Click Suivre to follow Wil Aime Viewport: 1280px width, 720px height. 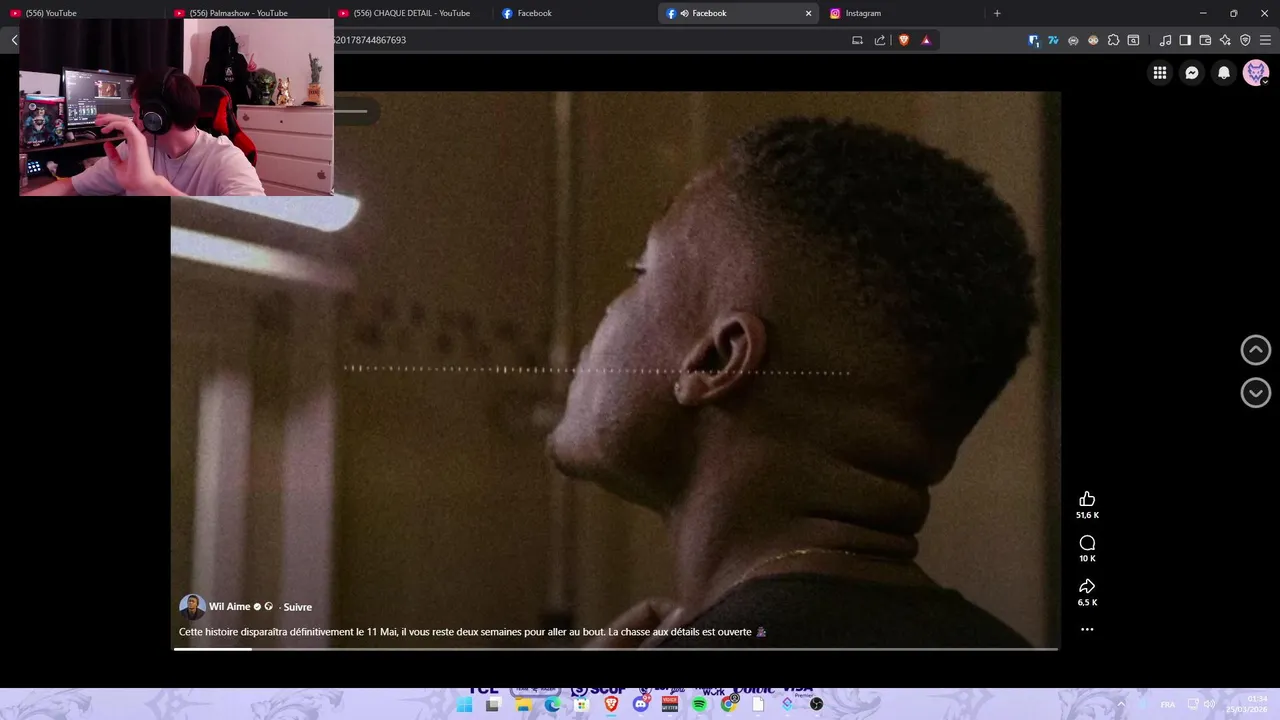click(x=297, y=607)
